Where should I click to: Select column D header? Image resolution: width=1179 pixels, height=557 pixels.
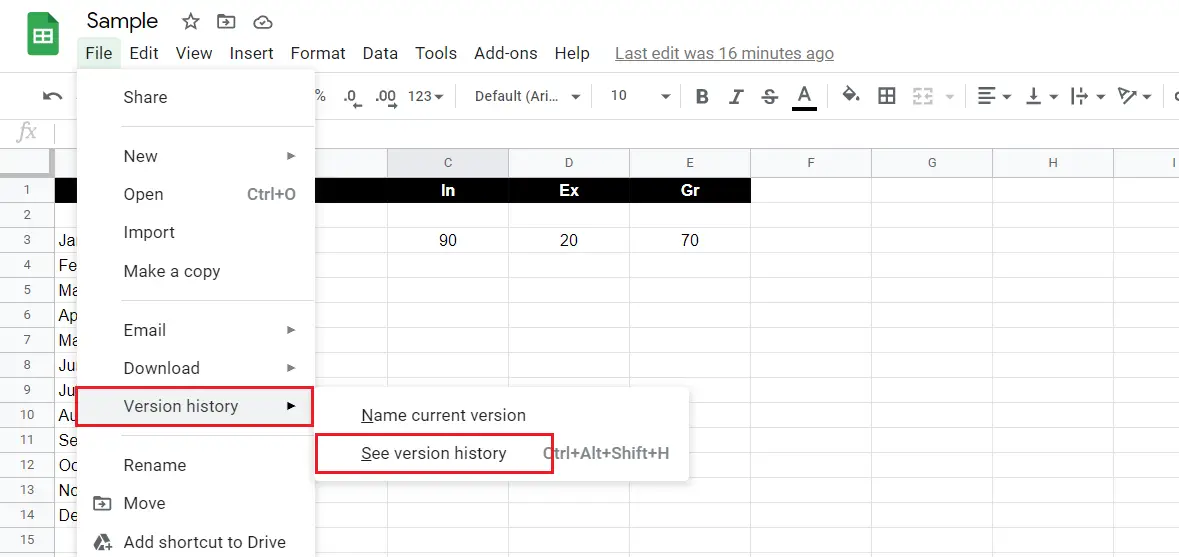pos(569,162)
